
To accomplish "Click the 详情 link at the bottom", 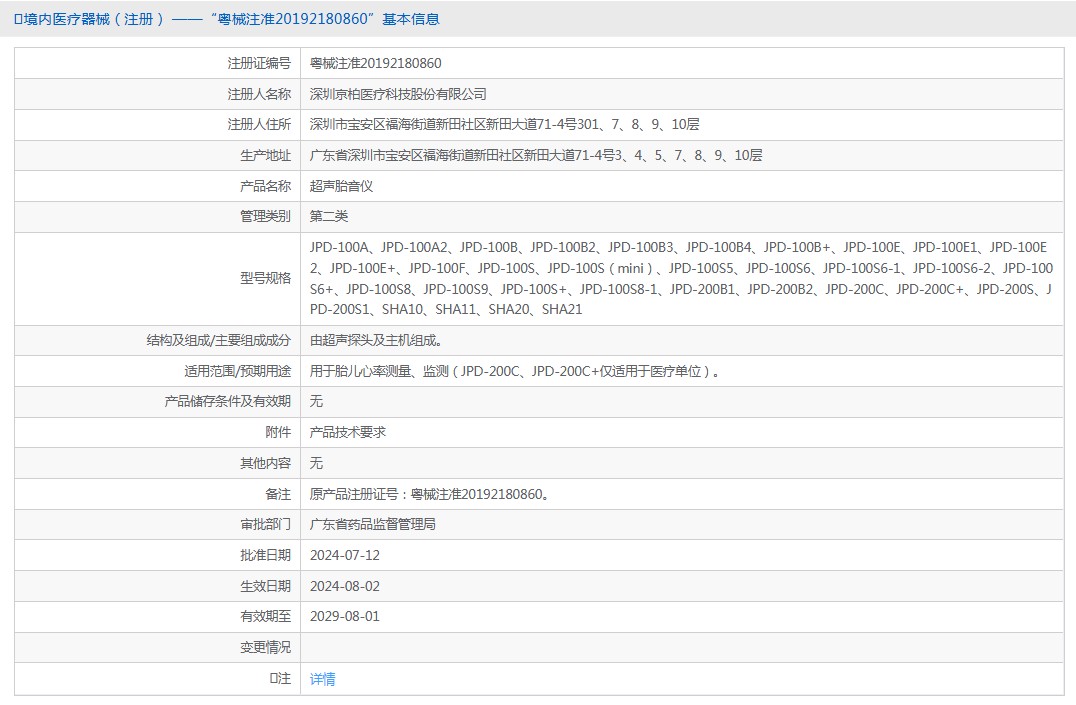I will click(322, 679).
